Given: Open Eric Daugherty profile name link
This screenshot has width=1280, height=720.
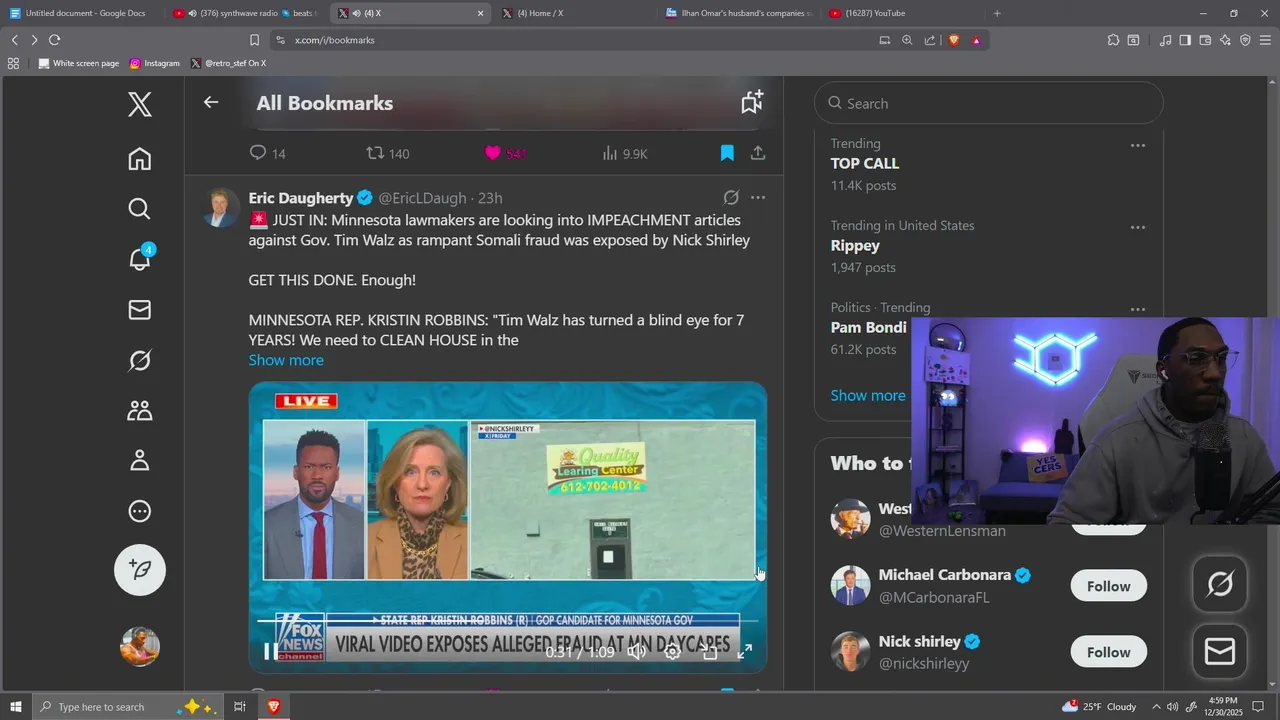Looking at the screenshot, I should [x=301, y=198].
